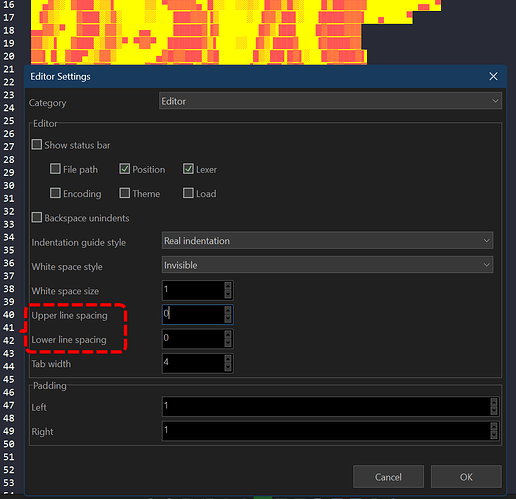The width and height of the screenshot is (516, 499).
Task: Decrease Lower line spacing value
Action: (228, 343)
